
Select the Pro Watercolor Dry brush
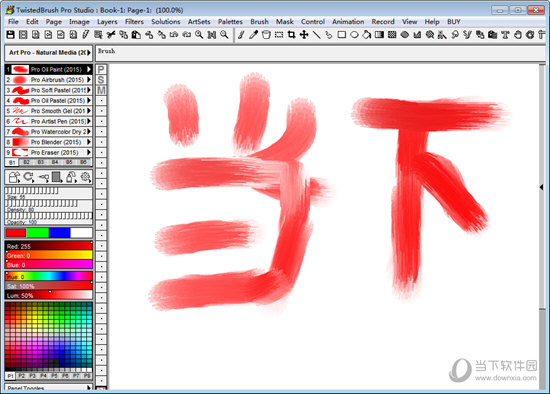[x=49, y=132]
